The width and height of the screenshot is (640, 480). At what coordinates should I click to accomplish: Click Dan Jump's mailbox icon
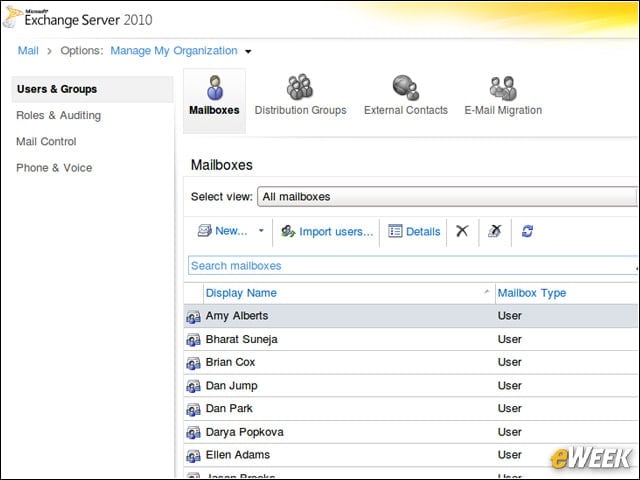(193, 386)
